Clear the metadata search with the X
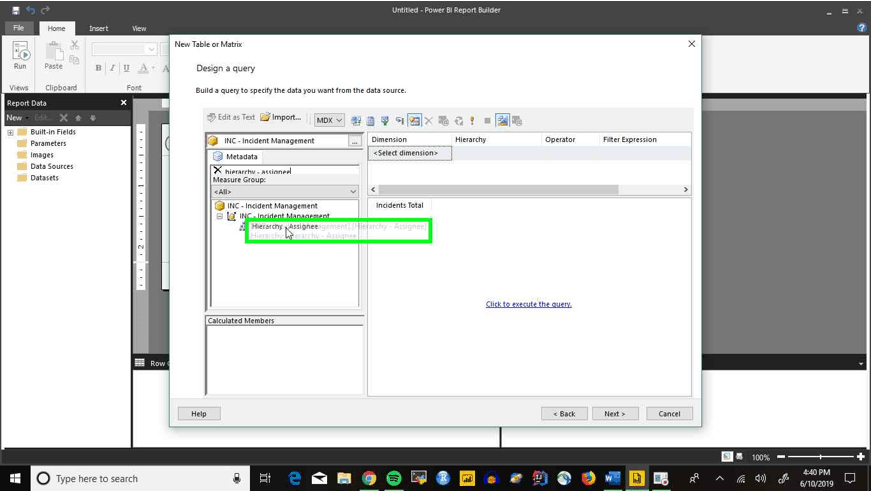 [218, 170]
